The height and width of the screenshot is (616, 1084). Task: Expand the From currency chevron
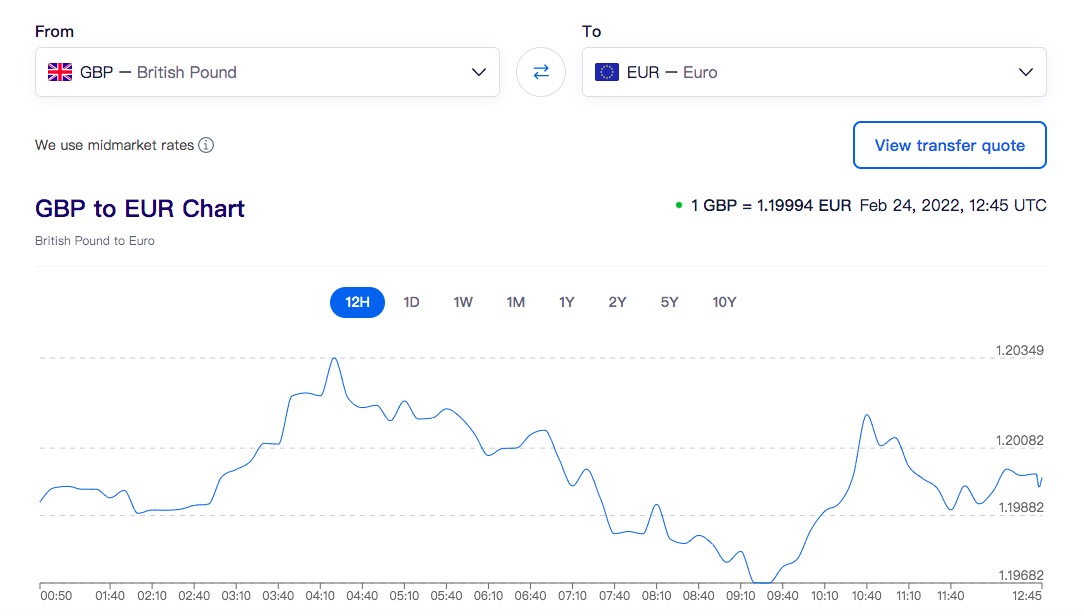[x=478, y=72]
